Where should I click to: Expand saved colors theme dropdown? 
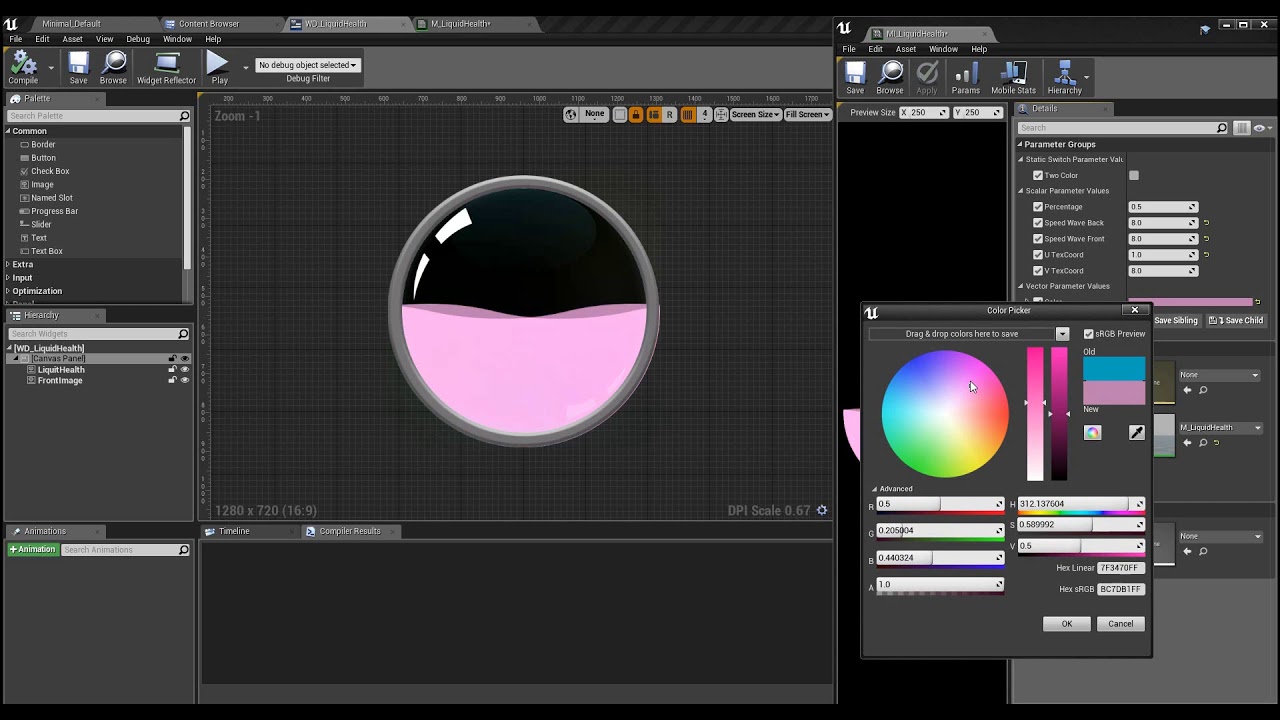[x=1062, y=334]
